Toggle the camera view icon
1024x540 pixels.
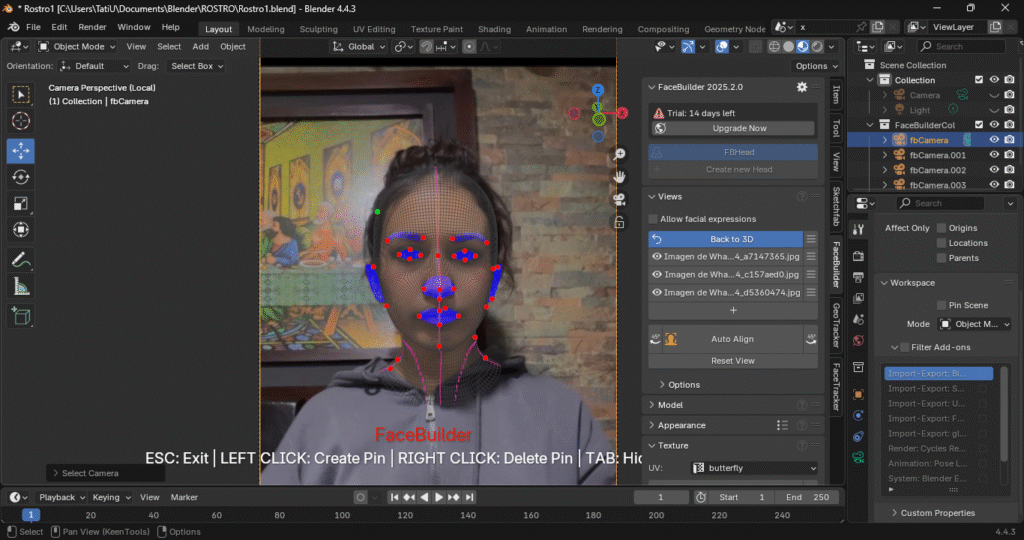[x=620, y=199]
